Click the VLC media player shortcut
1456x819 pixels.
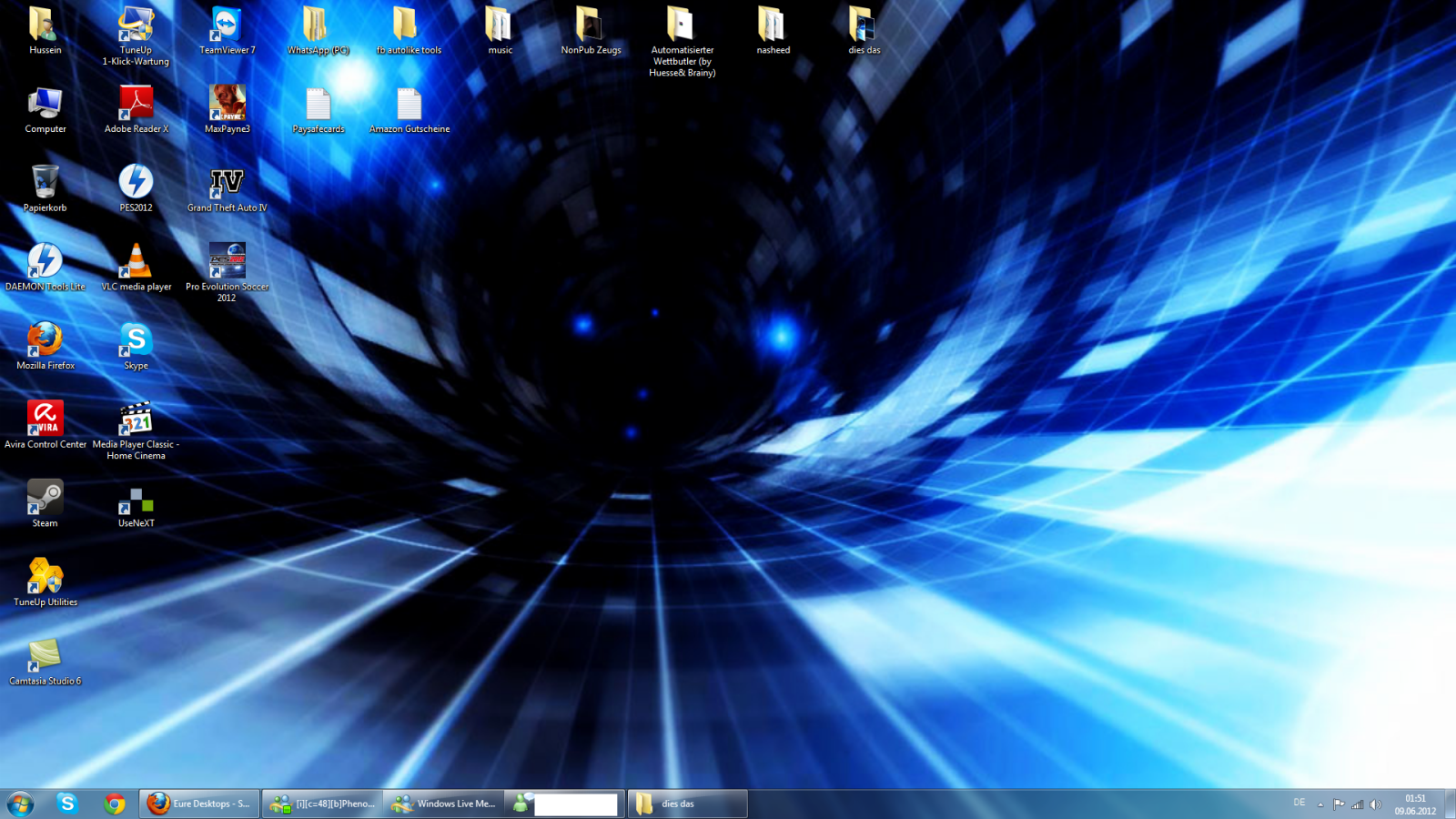pyautogui.click(x=136, y=262)
